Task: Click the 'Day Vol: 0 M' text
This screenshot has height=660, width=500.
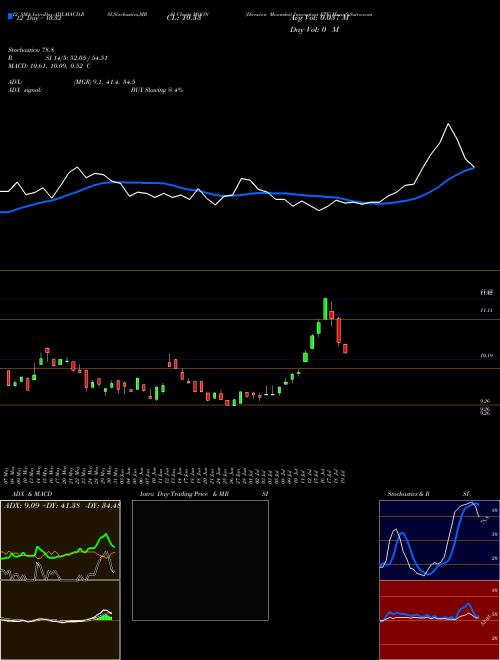Action: [x=314, y=30]
